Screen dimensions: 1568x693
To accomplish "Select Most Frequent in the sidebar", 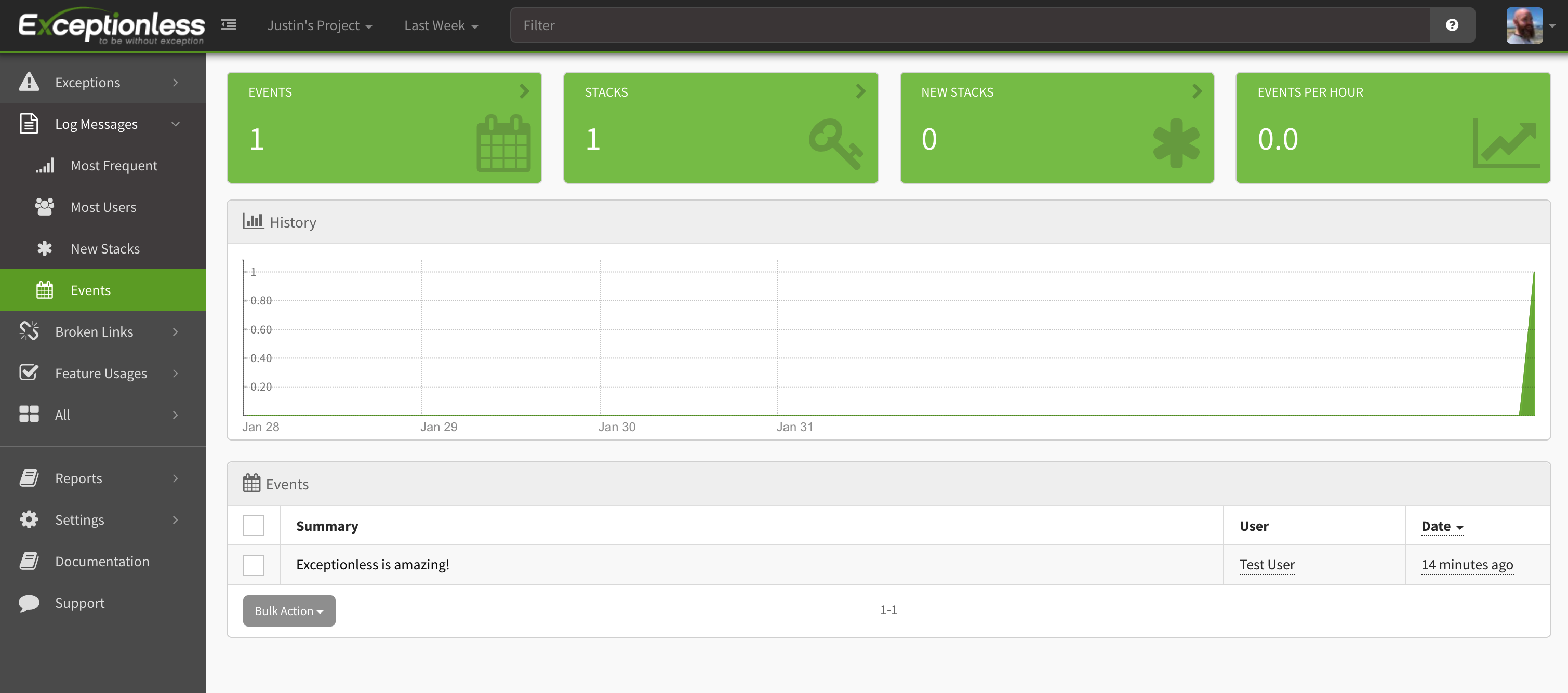I will tap(114, 166).
